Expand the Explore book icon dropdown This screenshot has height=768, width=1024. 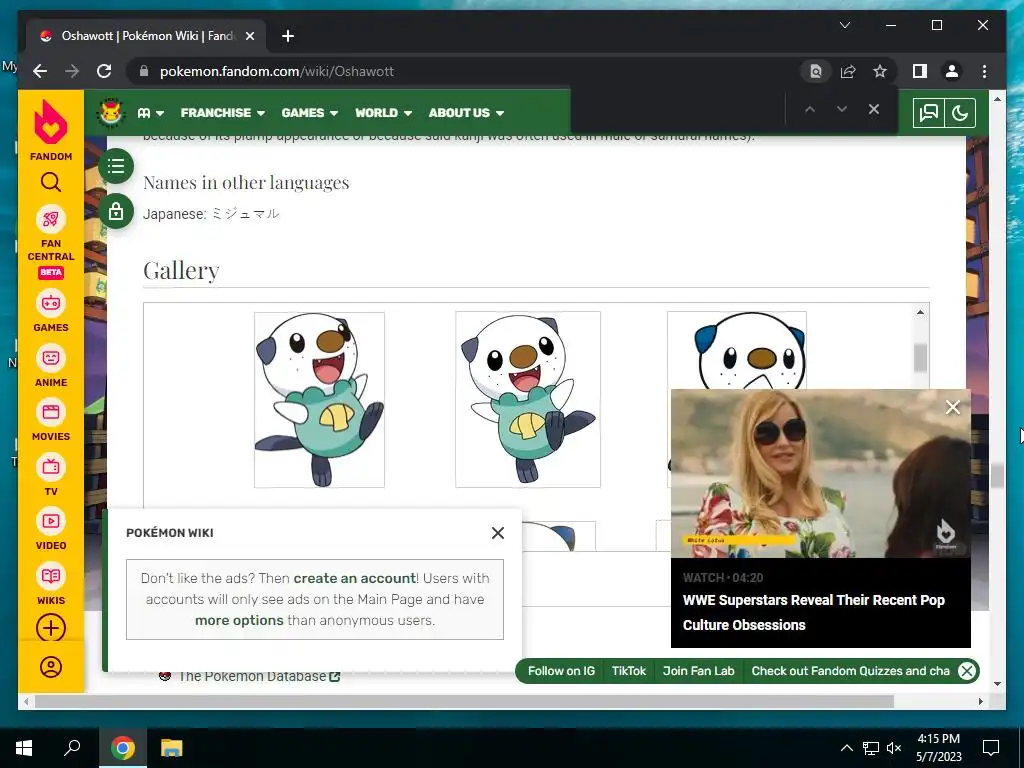150,113
